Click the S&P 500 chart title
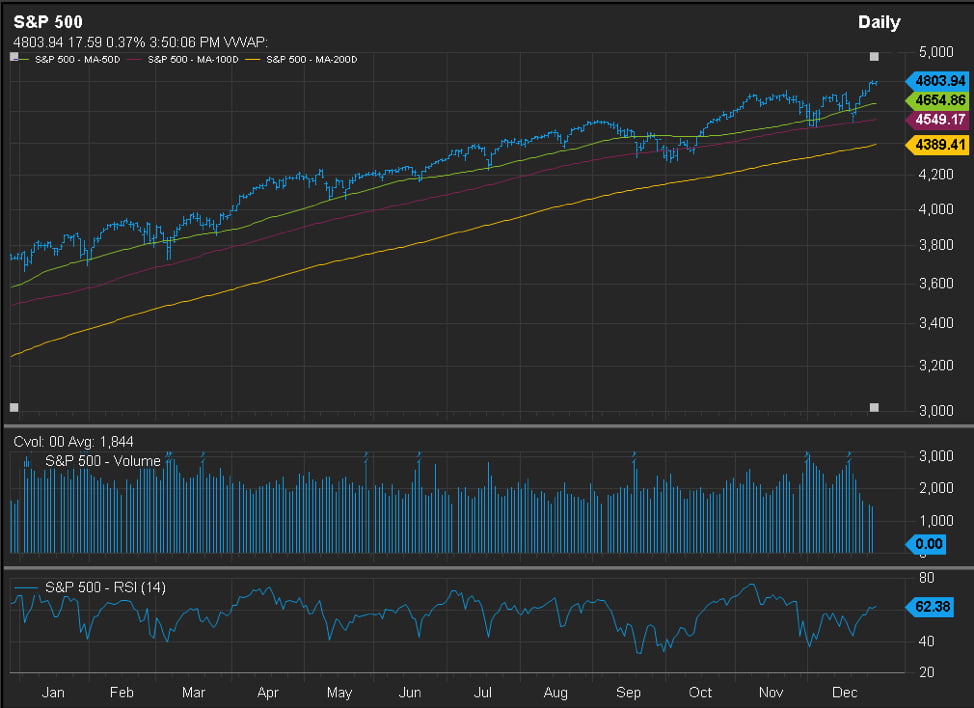 pos(48,22)
